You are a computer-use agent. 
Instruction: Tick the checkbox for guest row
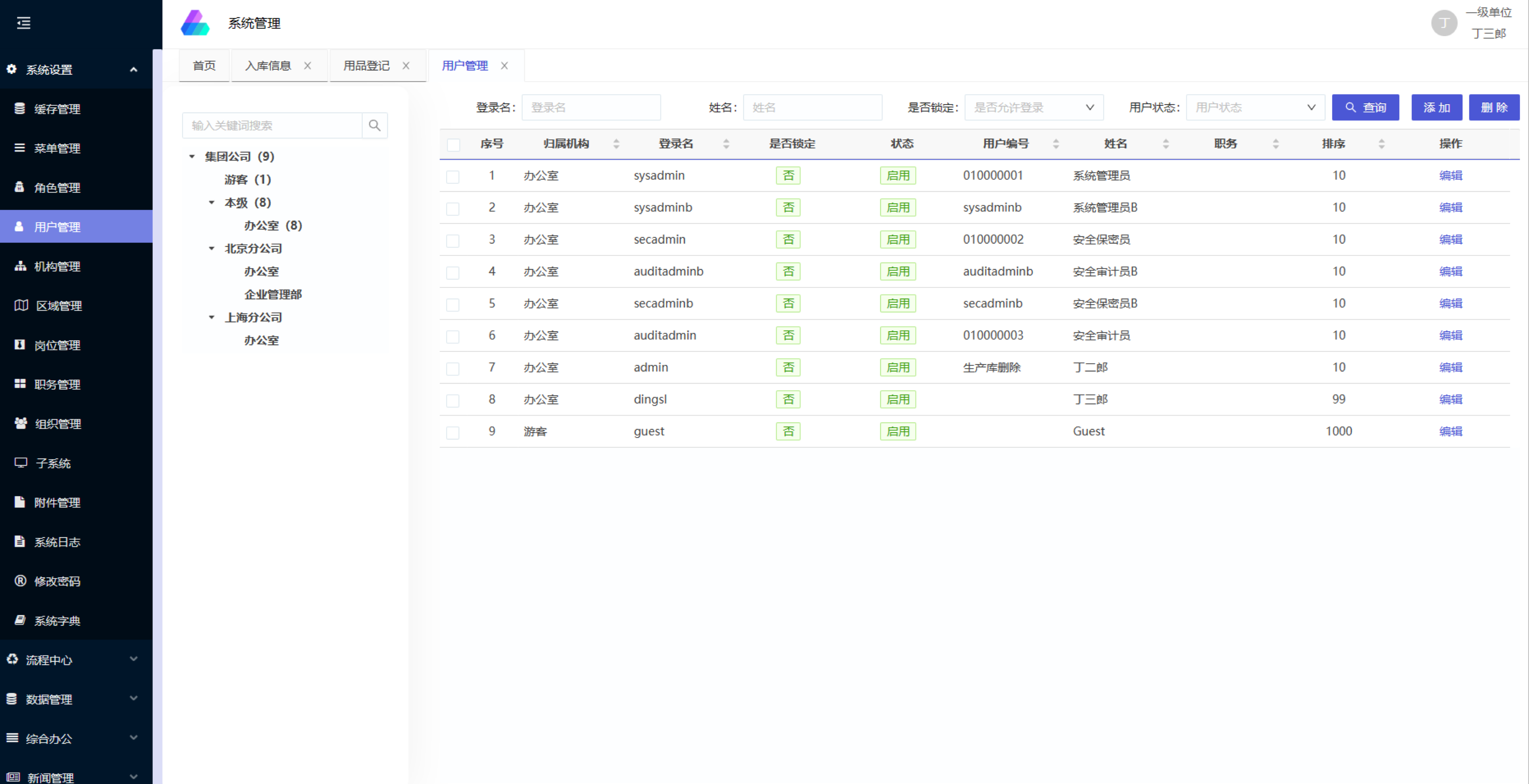pyautogui.click(x=453, y=432)
